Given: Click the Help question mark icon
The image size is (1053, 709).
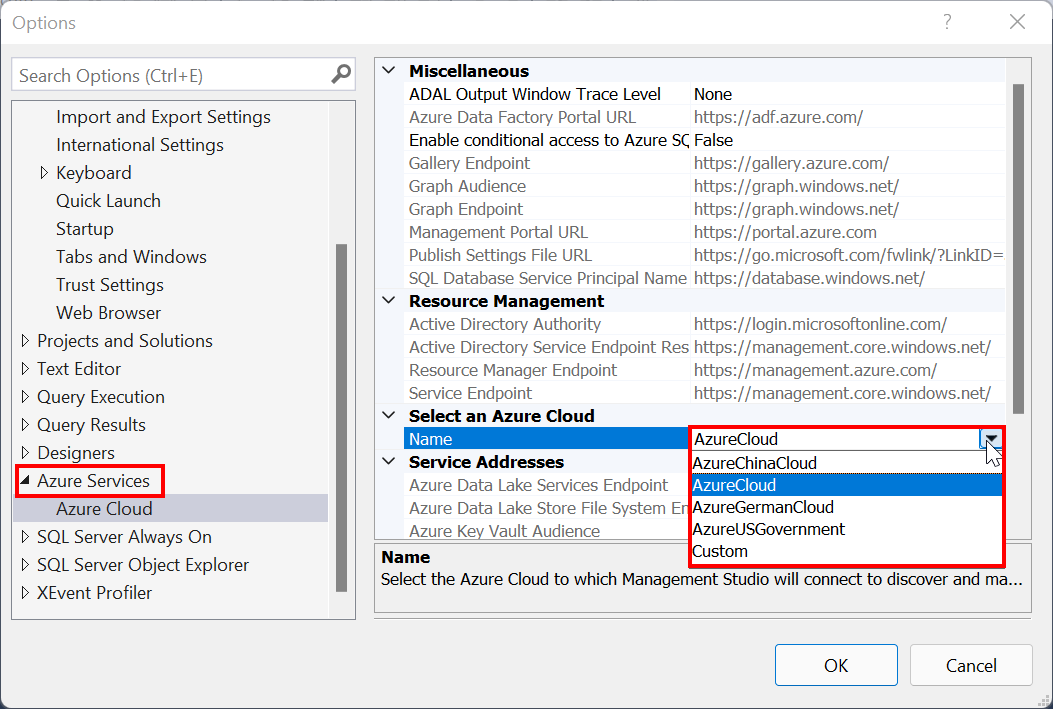Looking at the screenshot, I should [x=947, y=22].
